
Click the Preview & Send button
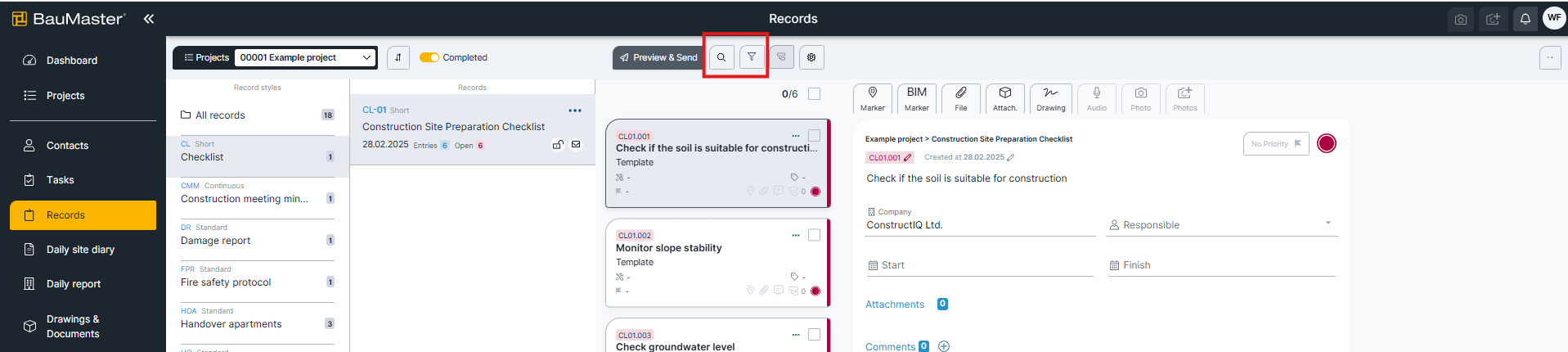coord(658,57)
